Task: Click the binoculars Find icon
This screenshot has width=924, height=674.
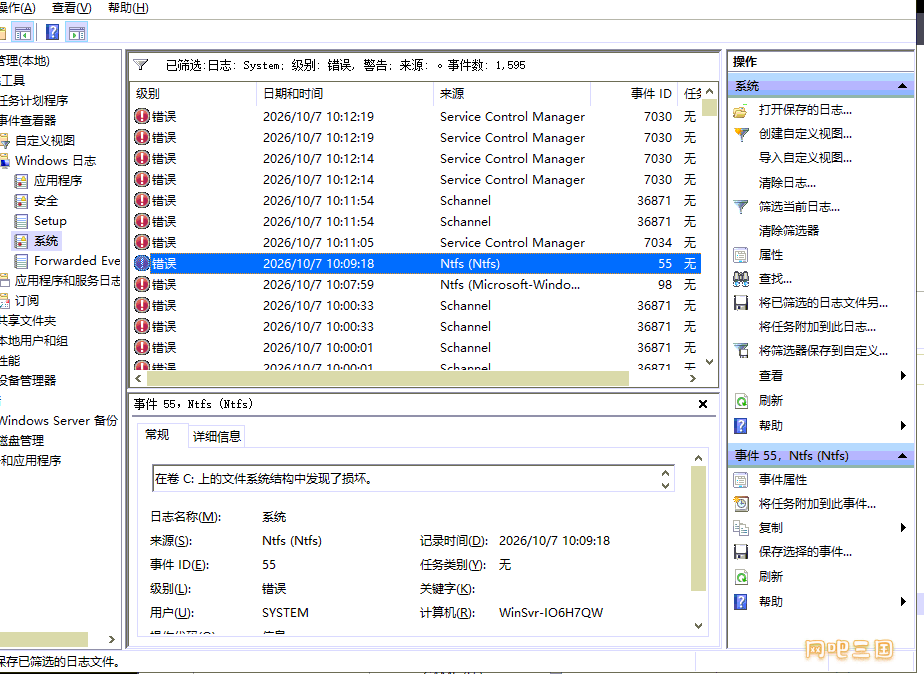Action: coord(741,279)
